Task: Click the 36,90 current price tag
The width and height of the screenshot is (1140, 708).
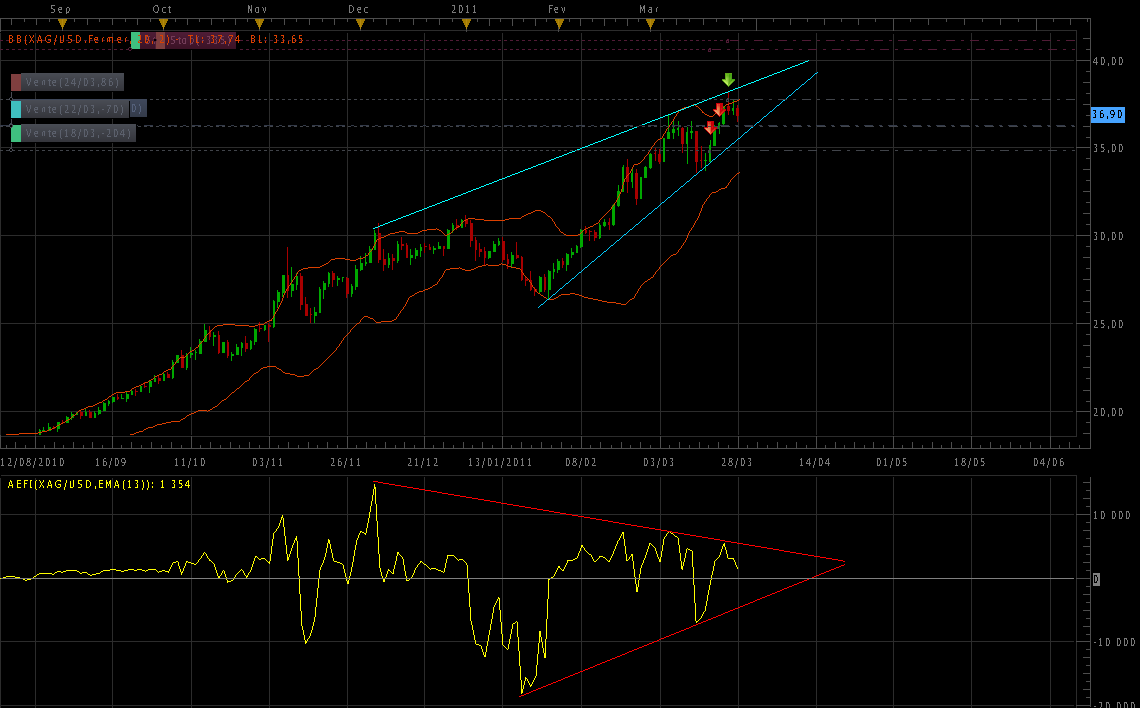Action: tap(1107, 115)
